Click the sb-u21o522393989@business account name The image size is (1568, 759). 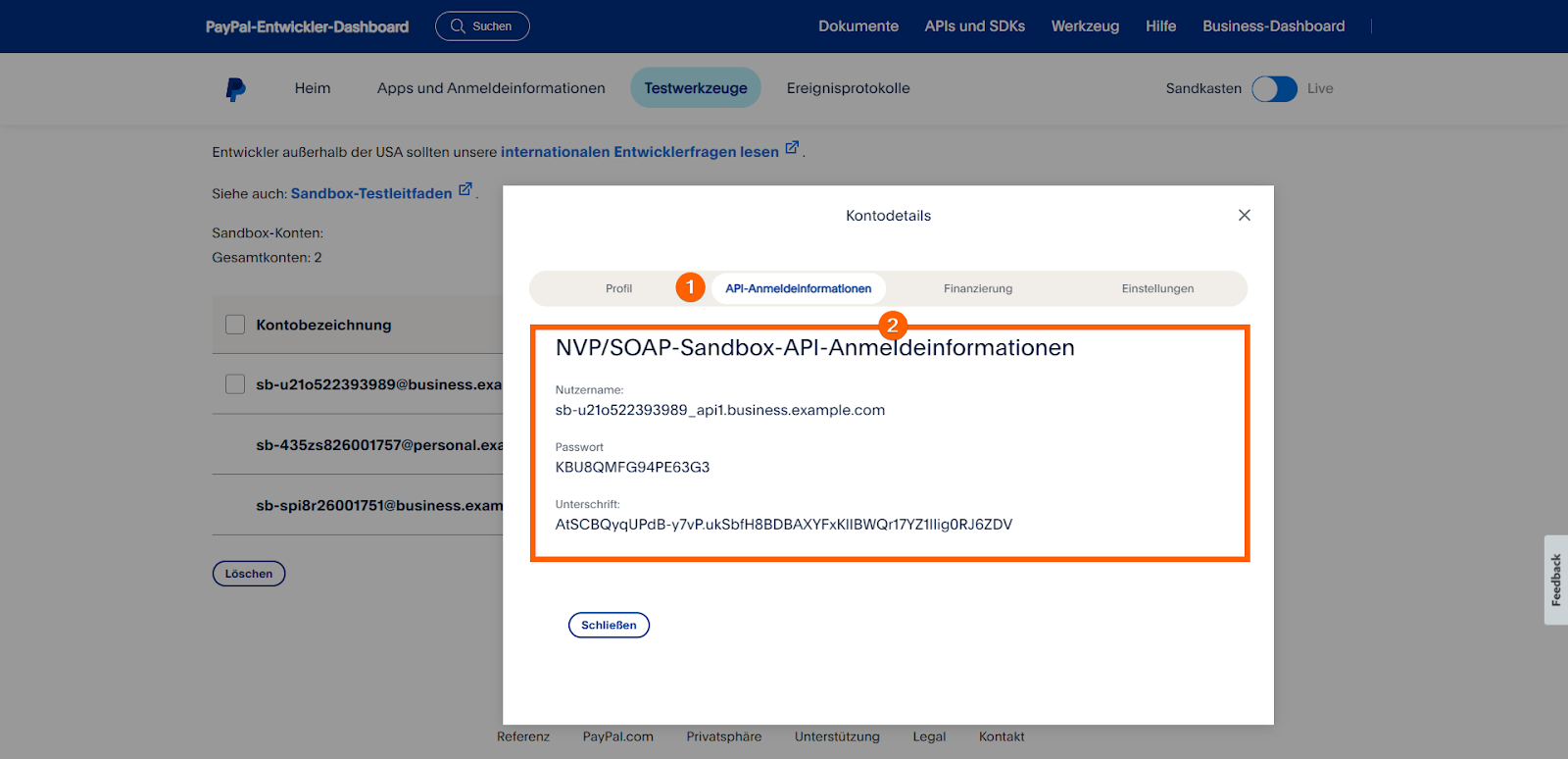click(379, 384)
